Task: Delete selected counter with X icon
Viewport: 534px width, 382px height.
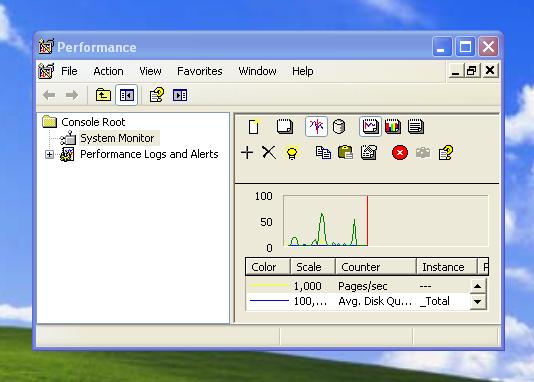Action: pyautogui.click(x=269, y=152)
